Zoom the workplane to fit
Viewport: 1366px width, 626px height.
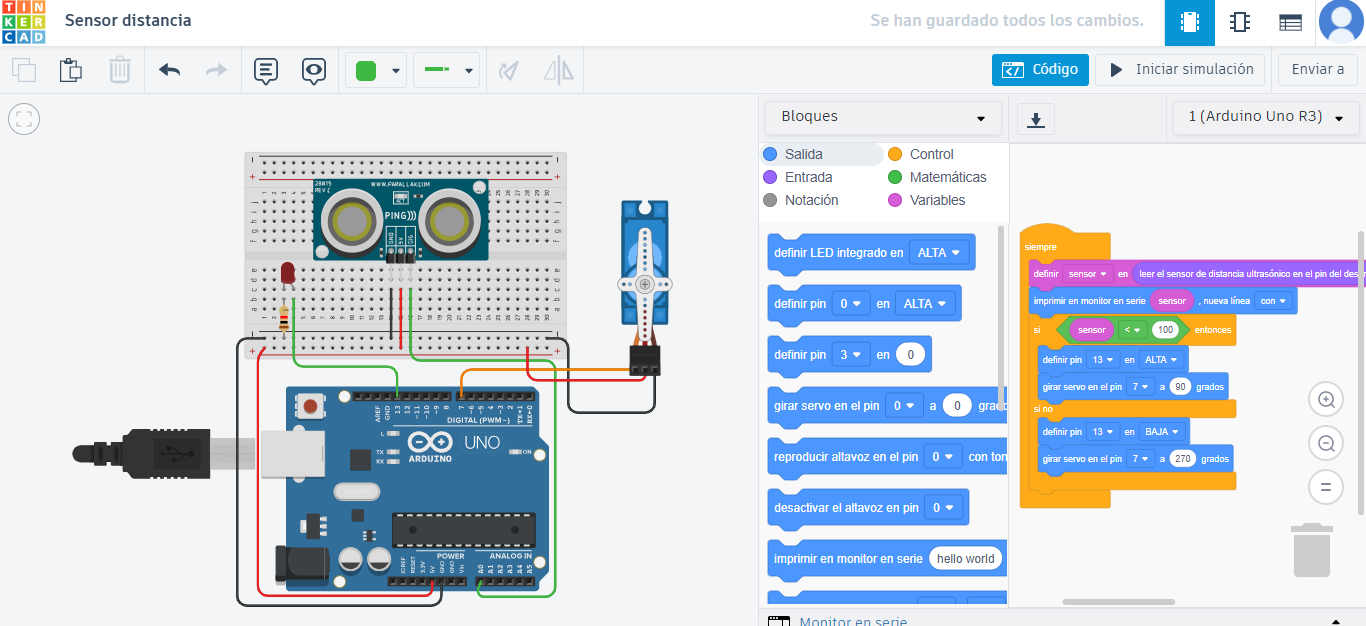[x=24, y=120]
